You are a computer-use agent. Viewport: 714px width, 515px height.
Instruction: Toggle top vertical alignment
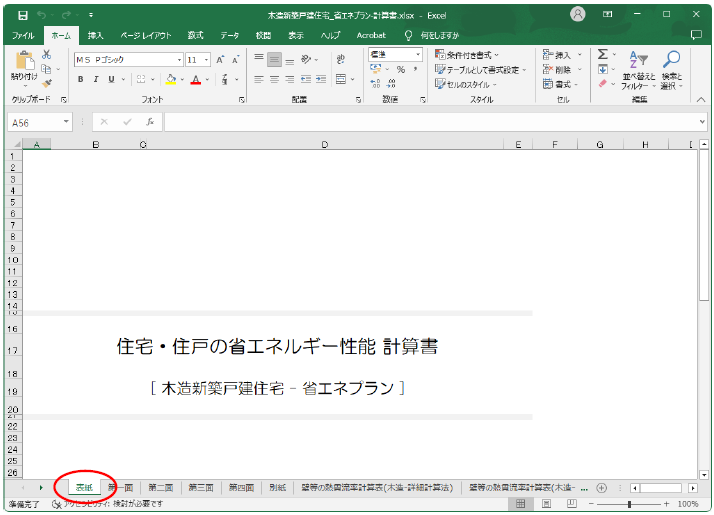pyautogui.click(x=259, y=58)
